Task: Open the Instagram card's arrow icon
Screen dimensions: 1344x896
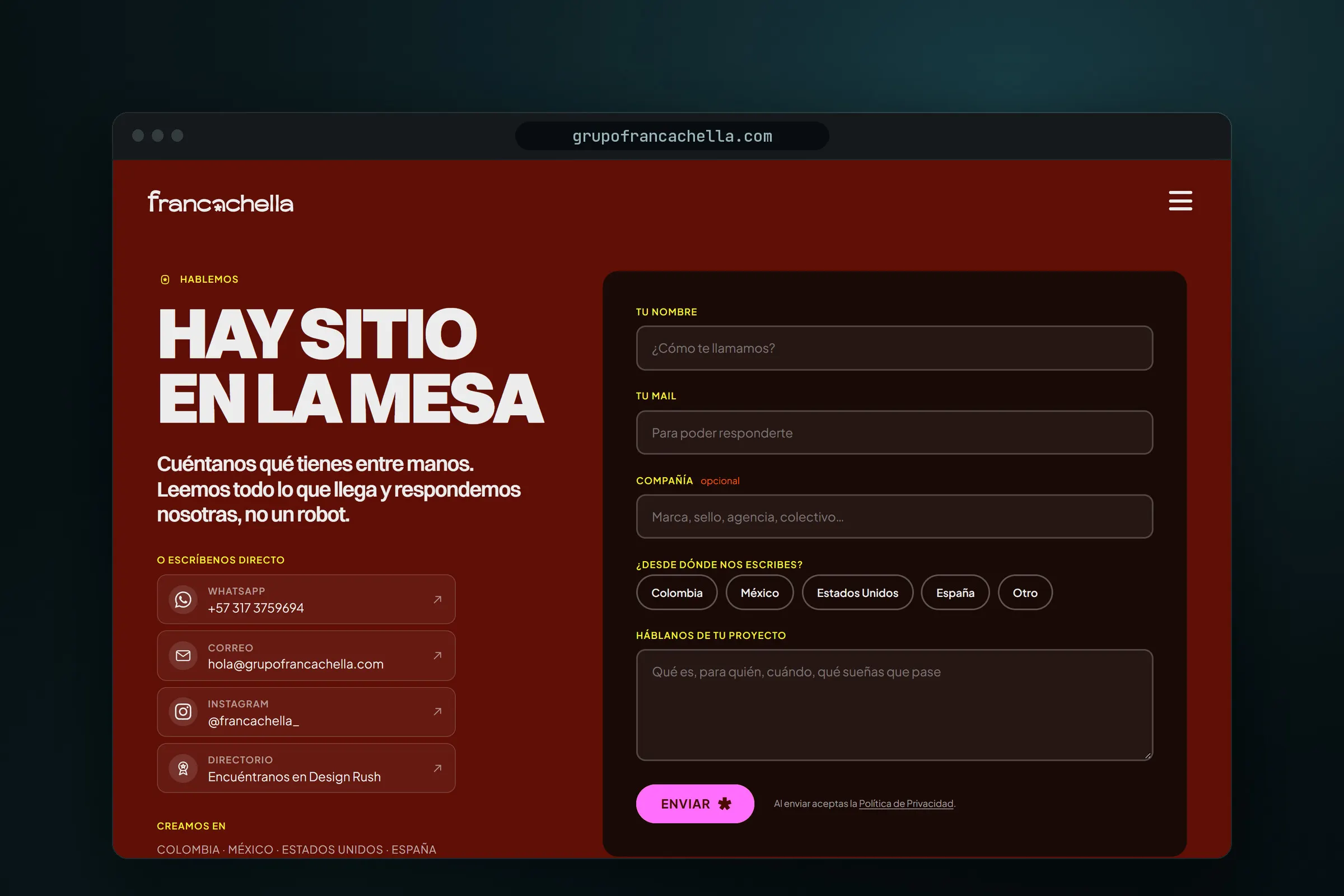Action: [x=437, y=711]
